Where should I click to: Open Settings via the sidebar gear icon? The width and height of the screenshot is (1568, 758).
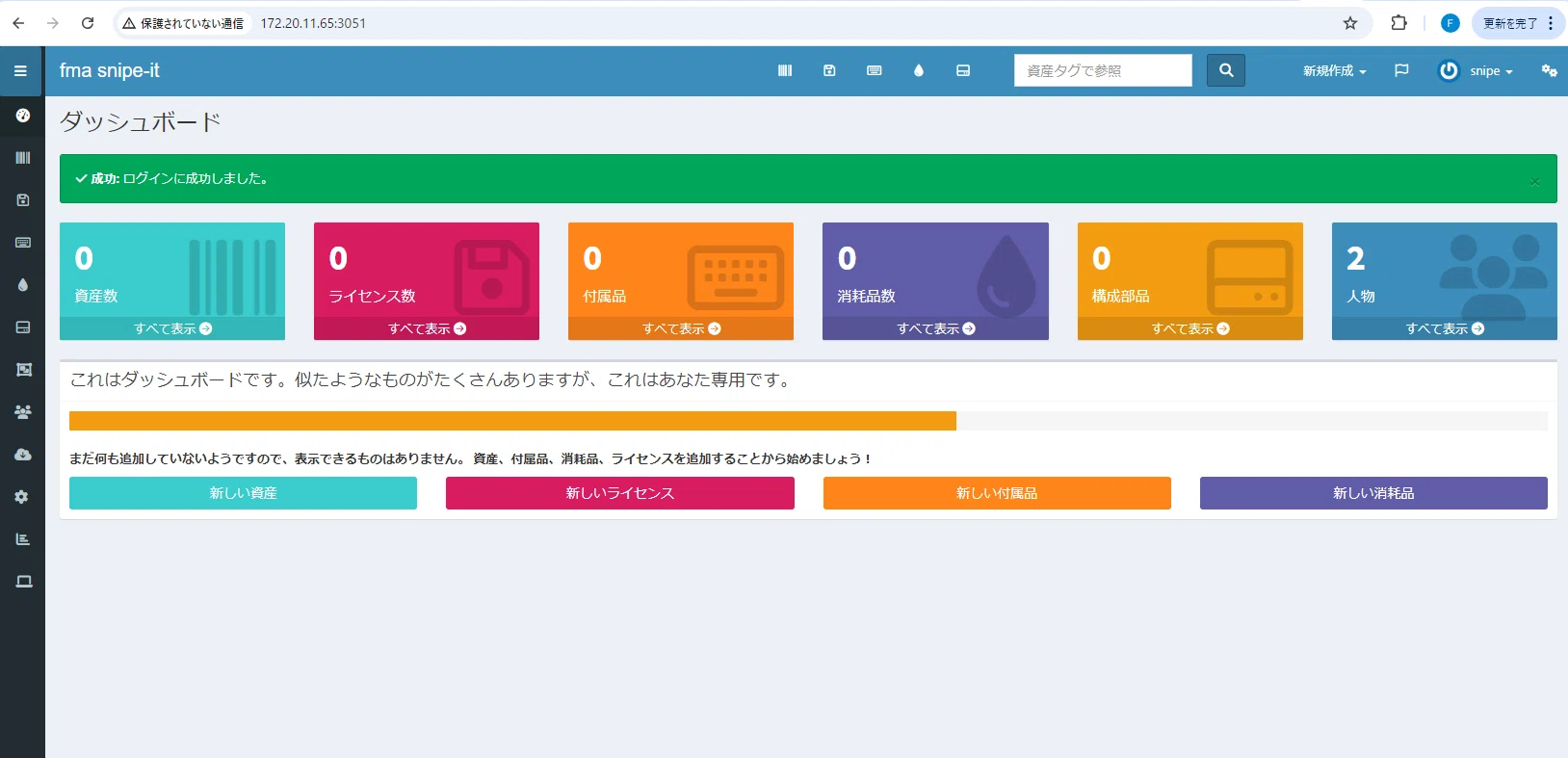tap(21, 497)
